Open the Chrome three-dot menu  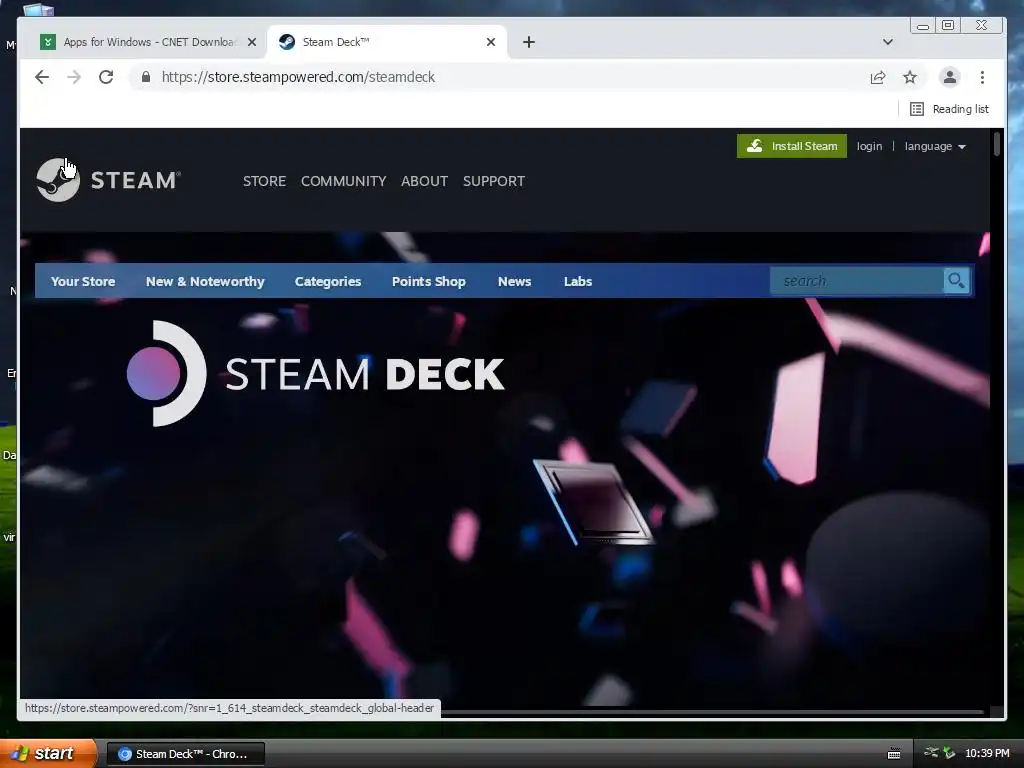tap(982, 77)
